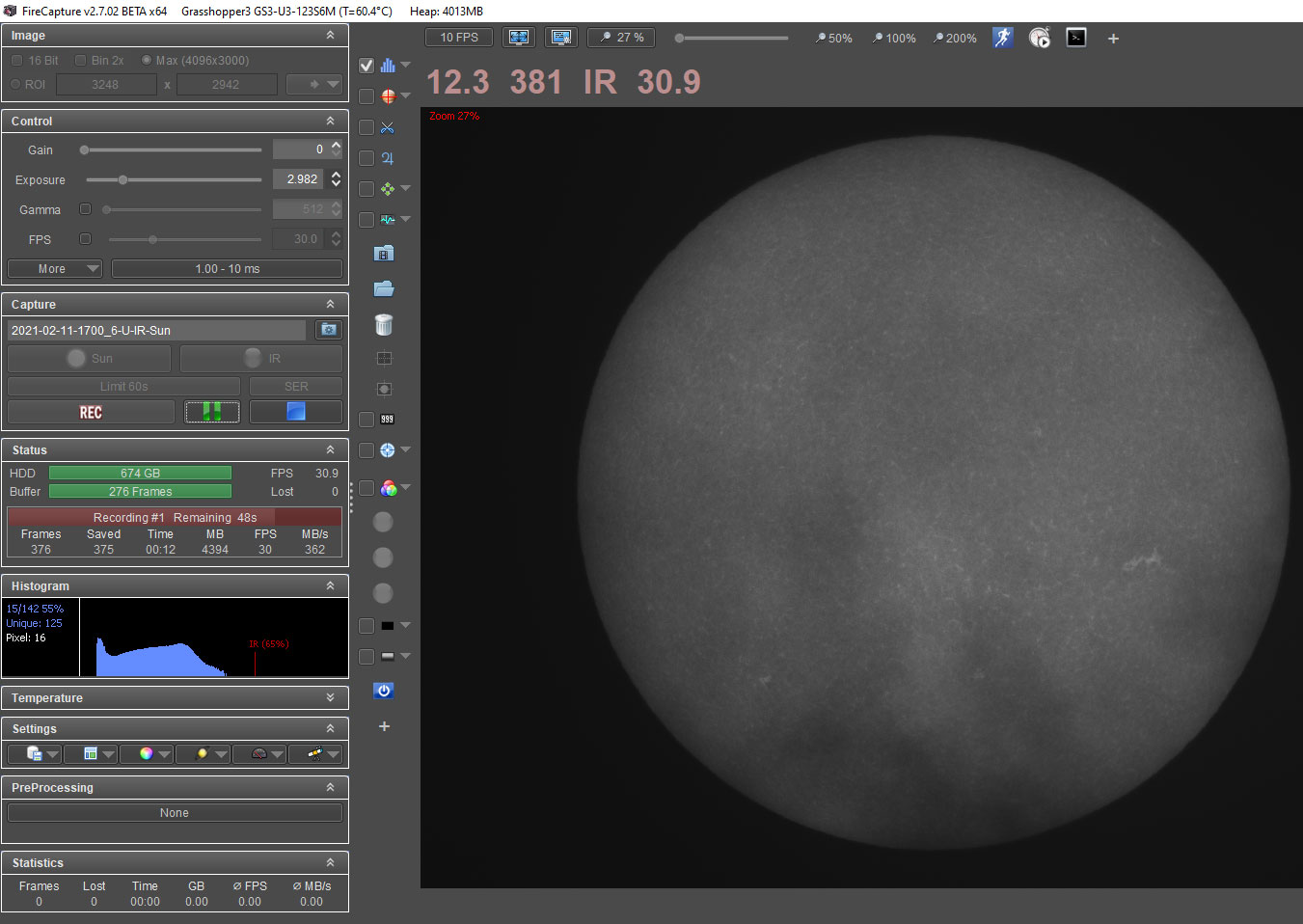Click the REC button

[91, 413]
